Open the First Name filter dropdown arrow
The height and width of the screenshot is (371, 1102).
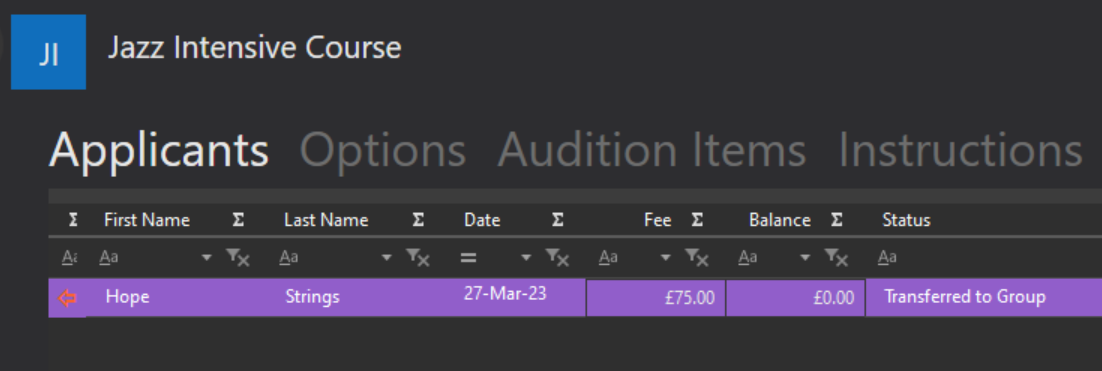[x=207, y=259]
